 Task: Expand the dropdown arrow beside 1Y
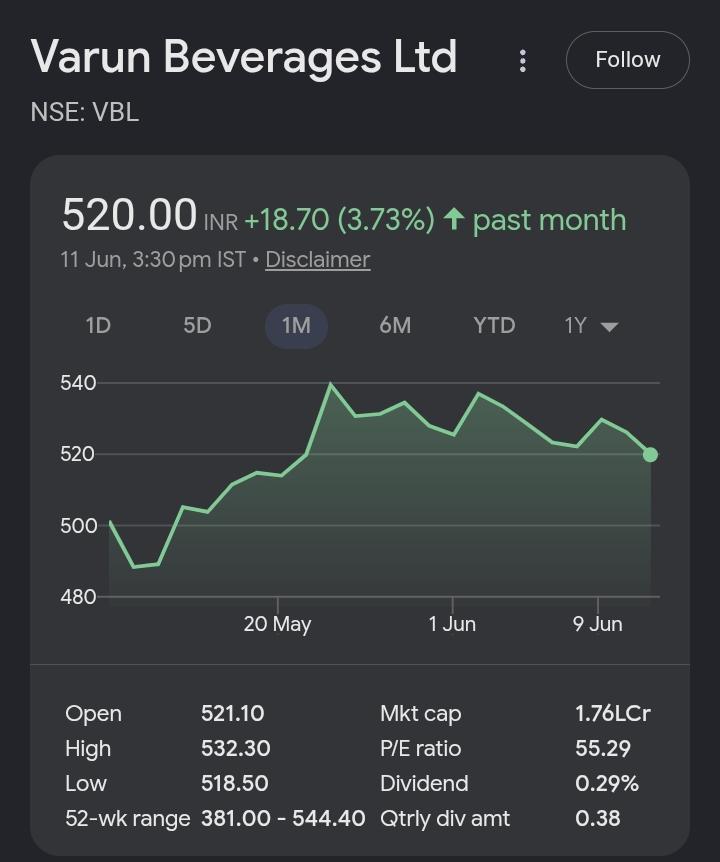pyautogui.click(x=610, y=327)
